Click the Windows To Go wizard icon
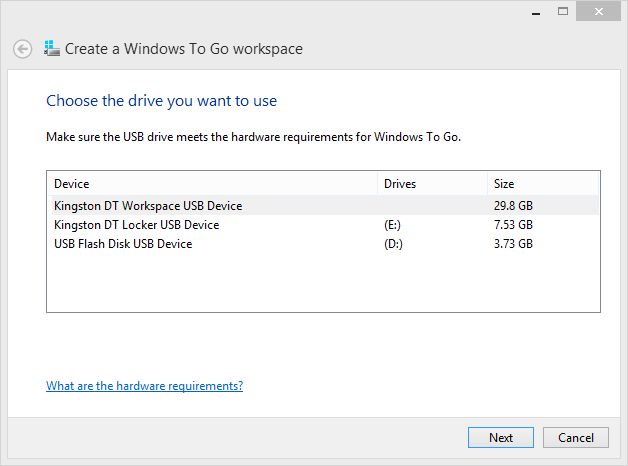Screen dimensions: 628x466 52,48
